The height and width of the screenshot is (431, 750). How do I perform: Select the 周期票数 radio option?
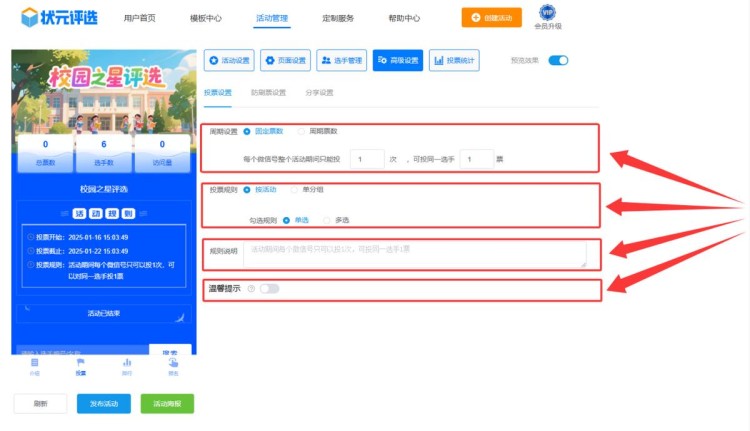click(x=302, y=131)
